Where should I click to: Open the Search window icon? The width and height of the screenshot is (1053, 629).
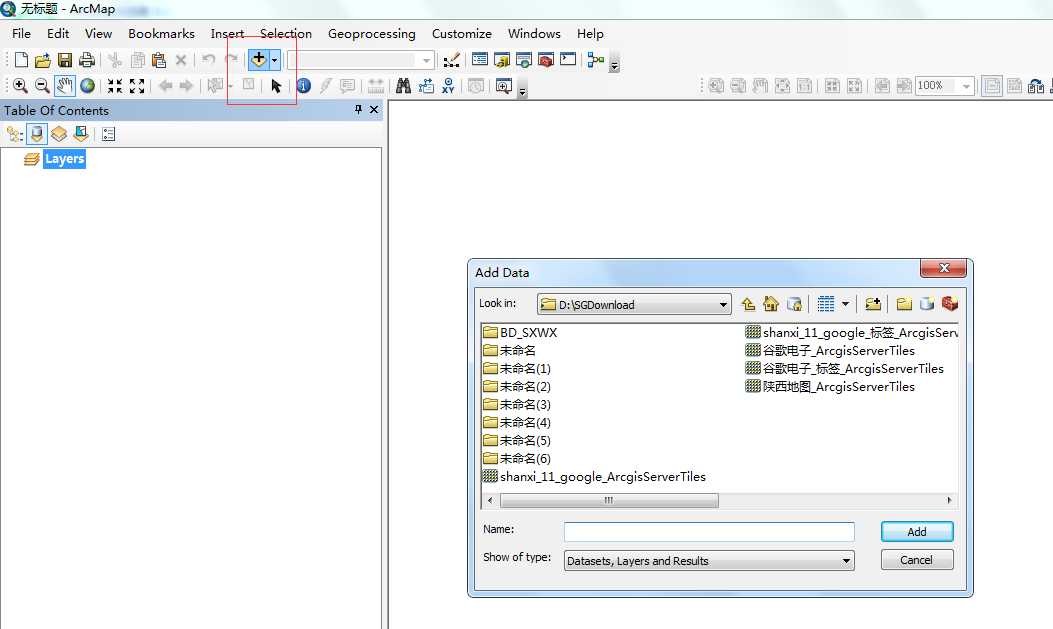[524, 60]
